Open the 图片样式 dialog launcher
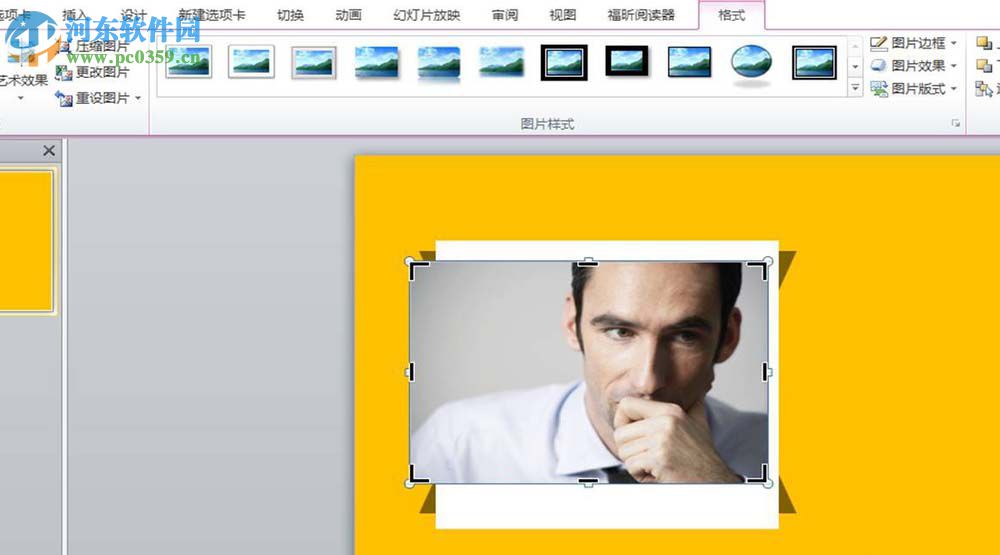The width and height of the screenshot is (1000, 555). 955,123
